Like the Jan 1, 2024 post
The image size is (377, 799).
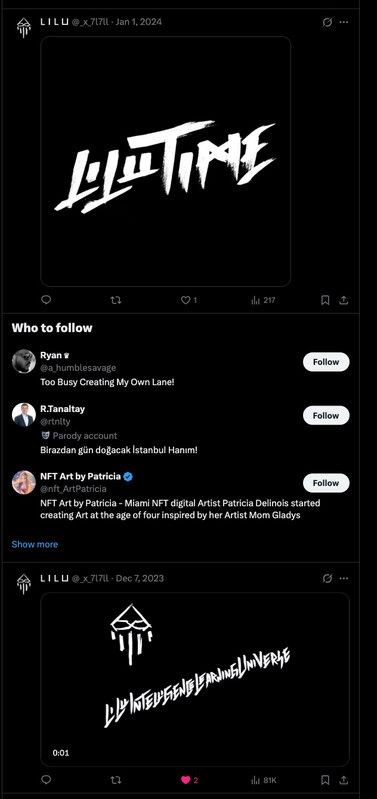(188, 300)
